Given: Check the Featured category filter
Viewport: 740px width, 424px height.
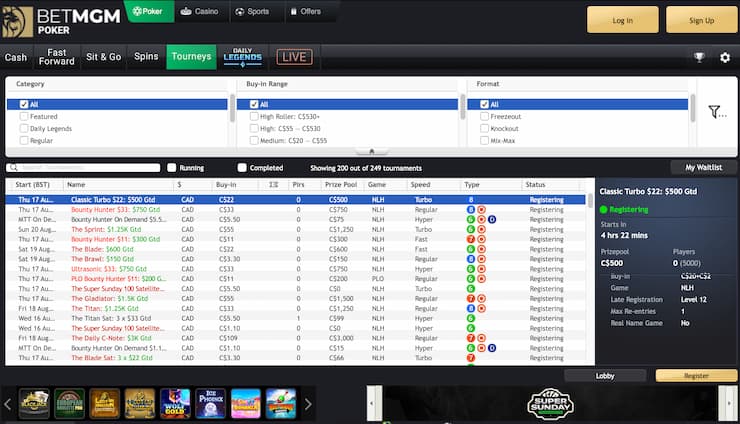Looking at the screenshot, I should click(24, 116).
